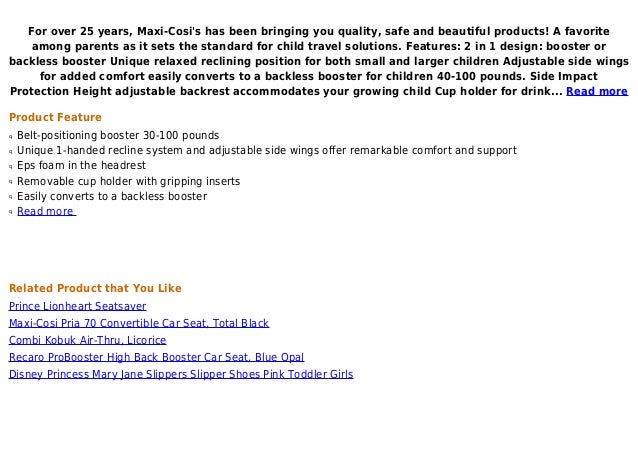Click the Eps foam in the headrest item
Image resolution: width=638 pixels, height=452 pixels.
81,166
